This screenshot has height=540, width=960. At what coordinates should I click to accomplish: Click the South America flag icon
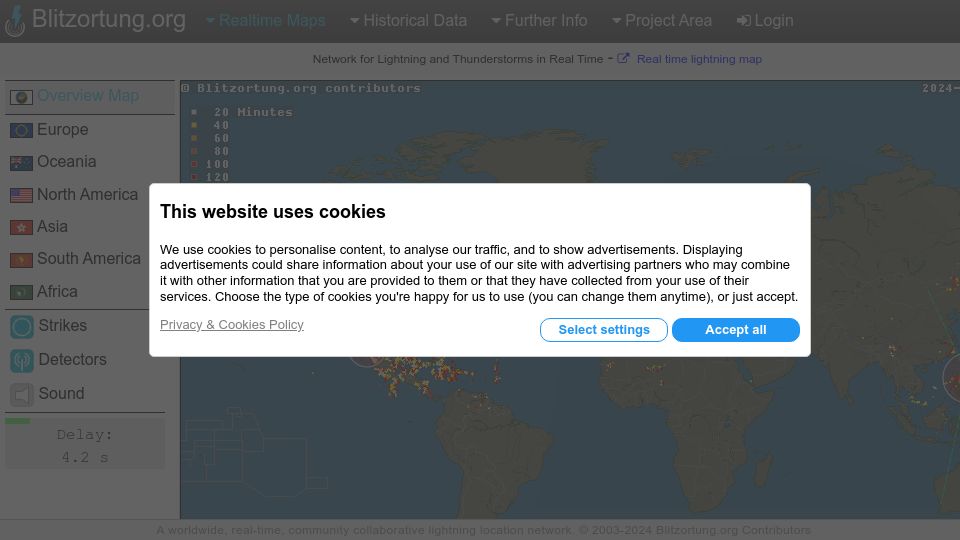[21, 260]
